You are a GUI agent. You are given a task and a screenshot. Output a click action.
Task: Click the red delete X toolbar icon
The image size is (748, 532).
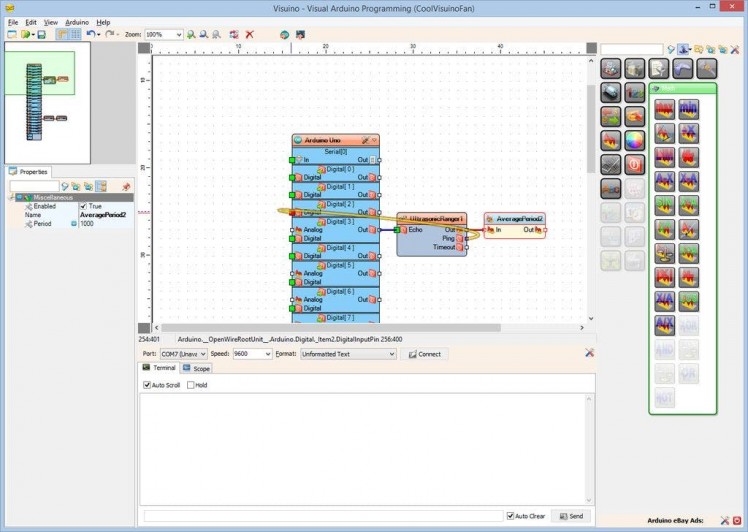250,34
